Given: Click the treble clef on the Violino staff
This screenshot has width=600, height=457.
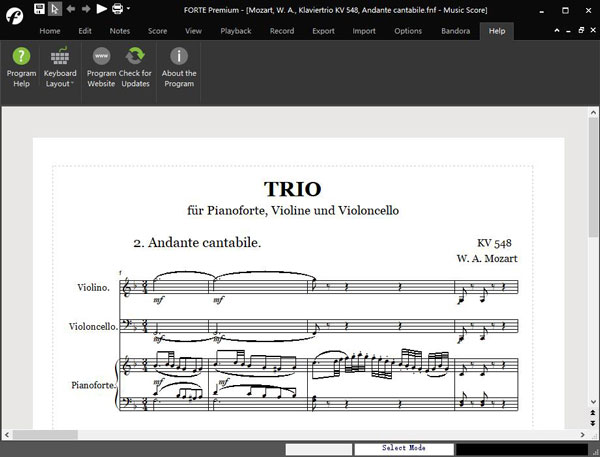Looking at the screenshot, I should click(x=126, y=287).
